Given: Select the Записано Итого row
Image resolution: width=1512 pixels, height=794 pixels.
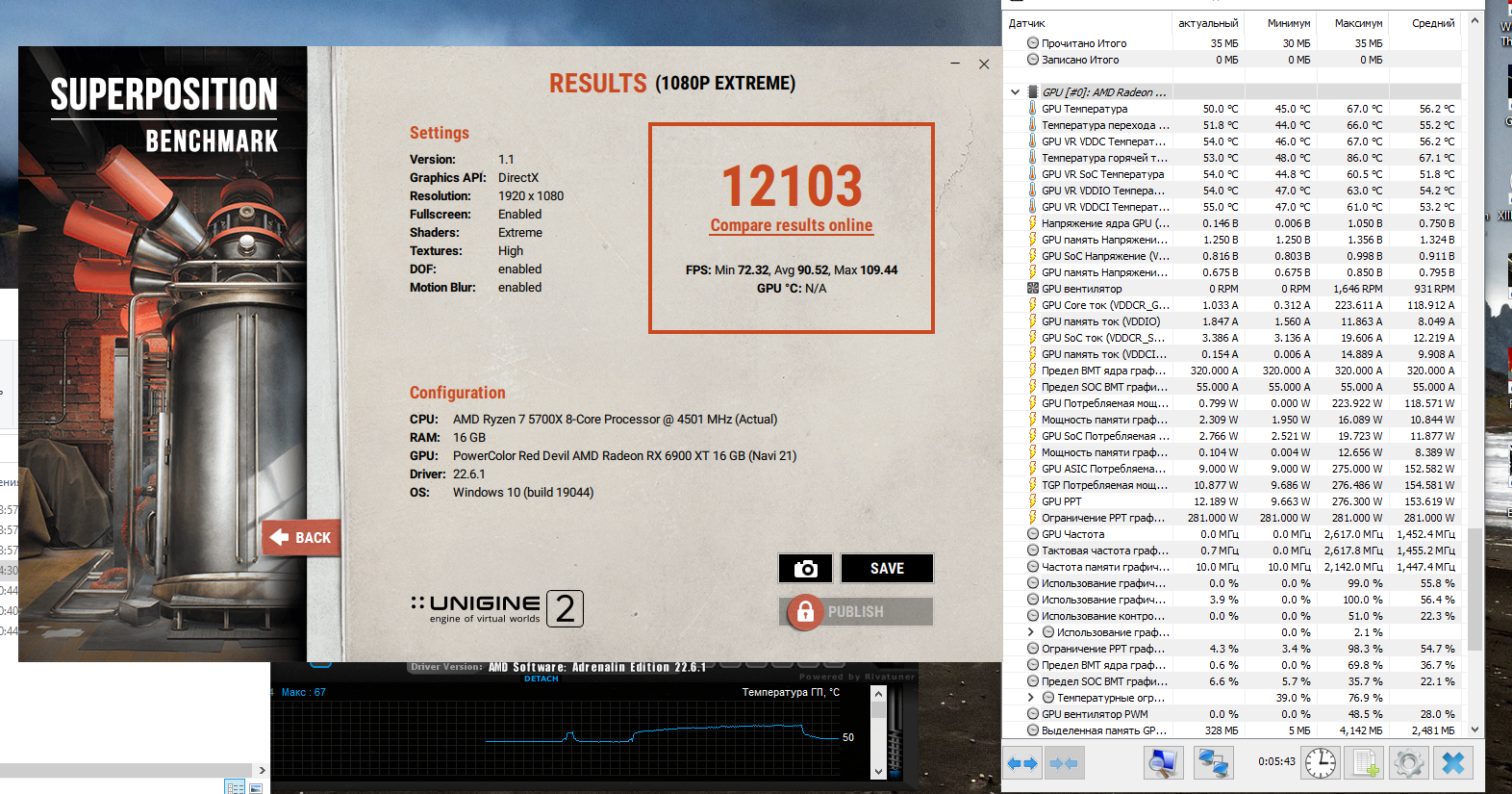Looking at the screenshot, I should pos(1233,60).
